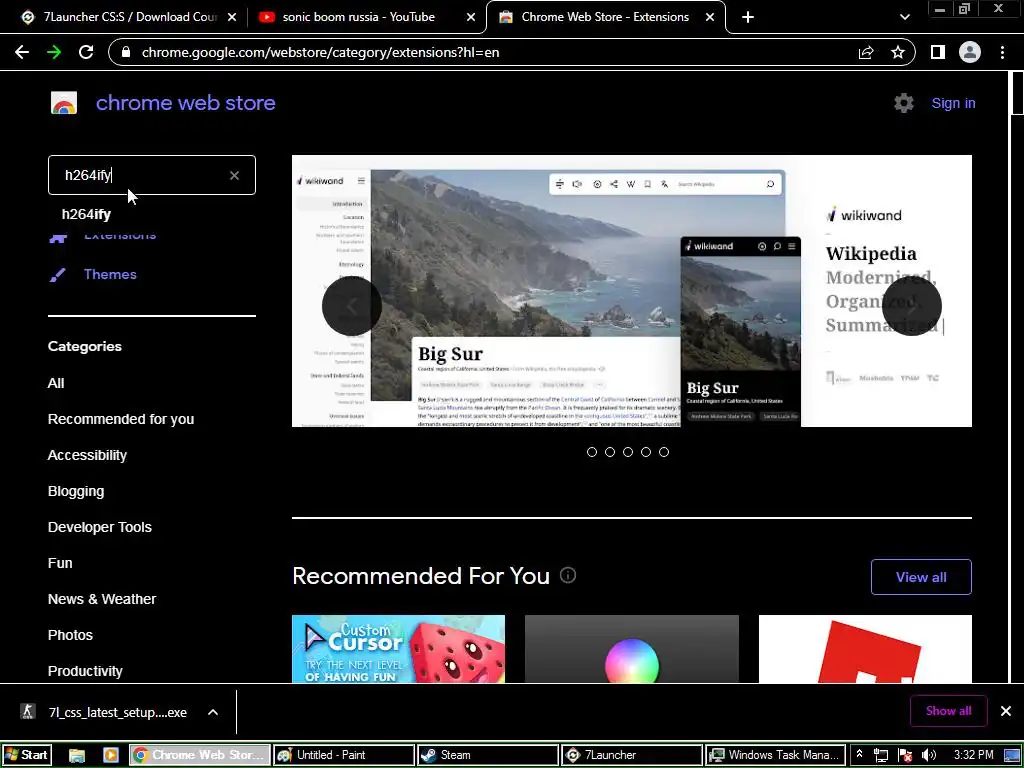Open the Custom Cursor extension card
The image size is (1024, 768).
coord(398,649)
